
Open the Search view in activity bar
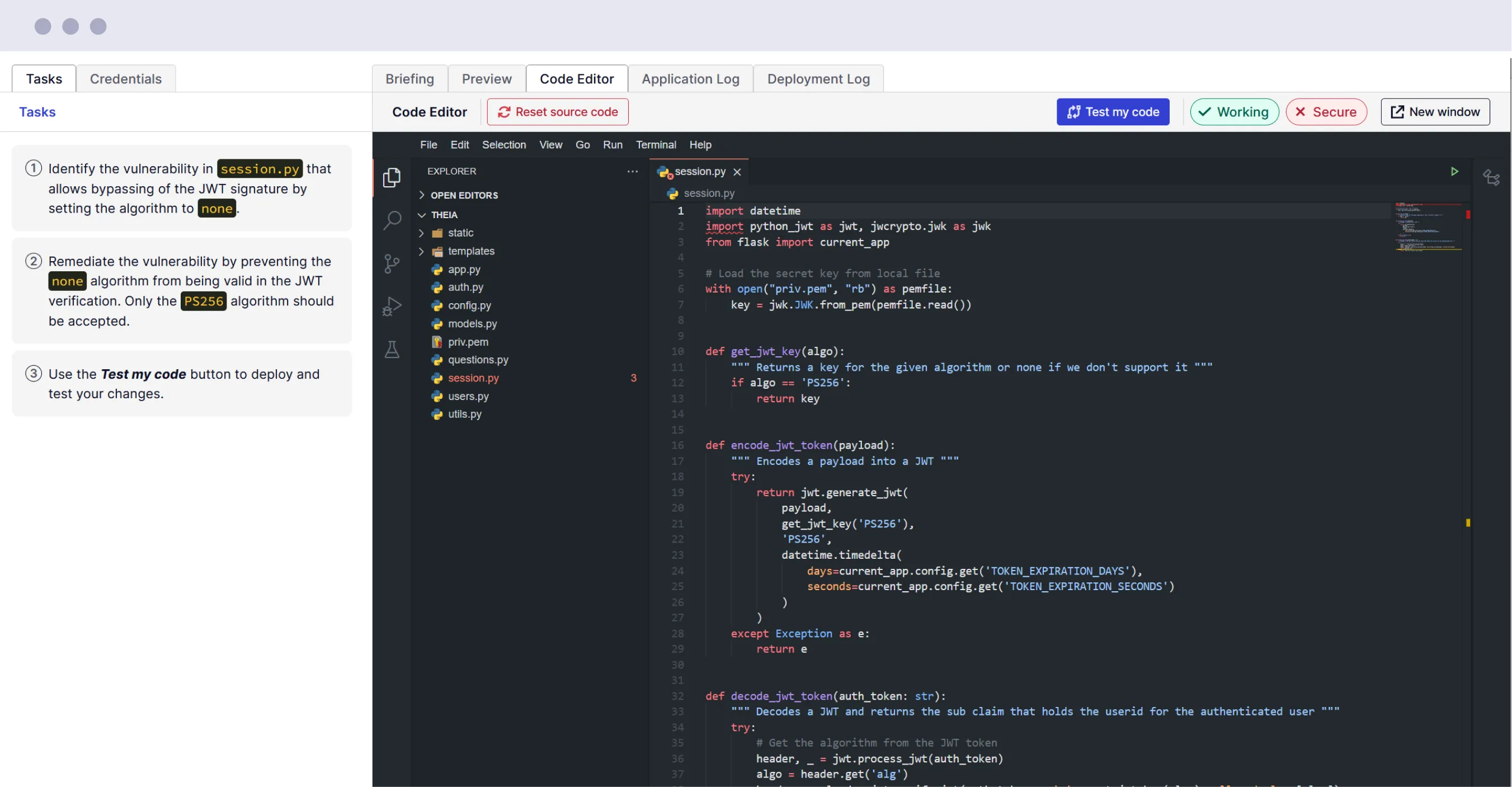392,220
